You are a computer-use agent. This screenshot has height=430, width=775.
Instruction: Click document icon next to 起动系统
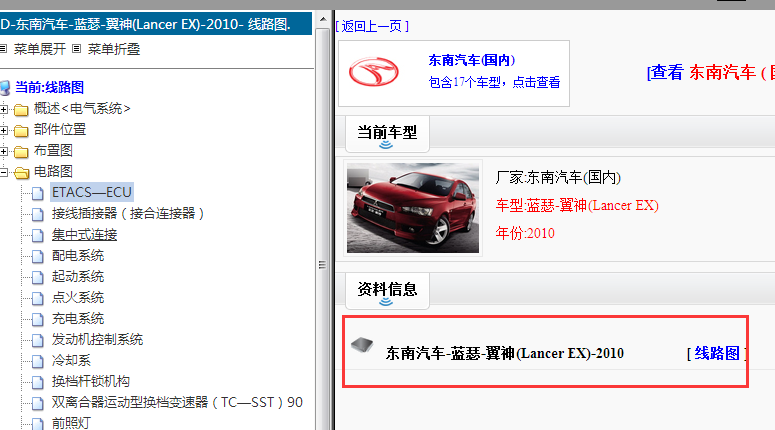(38, 277)
